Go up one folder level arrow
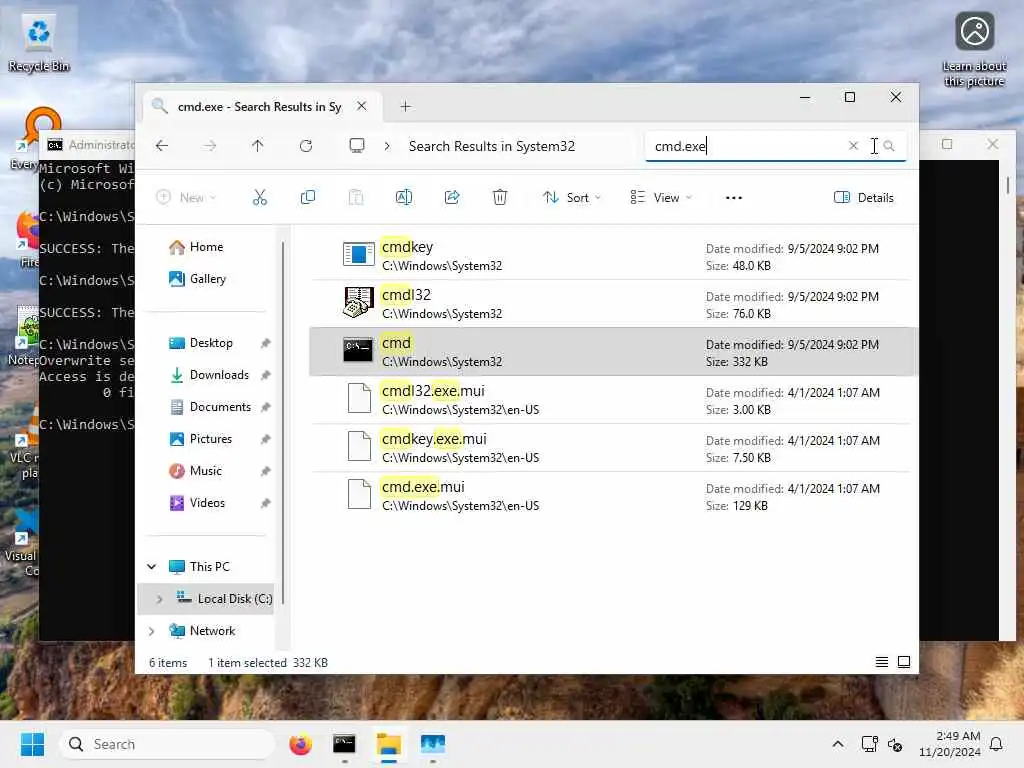The height and width of the screenshot is (768, 1024). pos(258,146)
